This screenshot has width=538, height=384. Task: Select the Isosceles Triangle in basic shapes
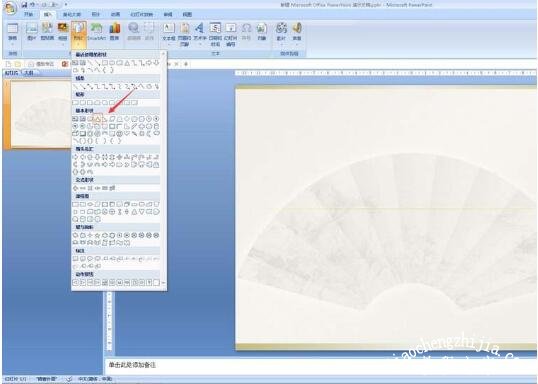tap(97, 119)
